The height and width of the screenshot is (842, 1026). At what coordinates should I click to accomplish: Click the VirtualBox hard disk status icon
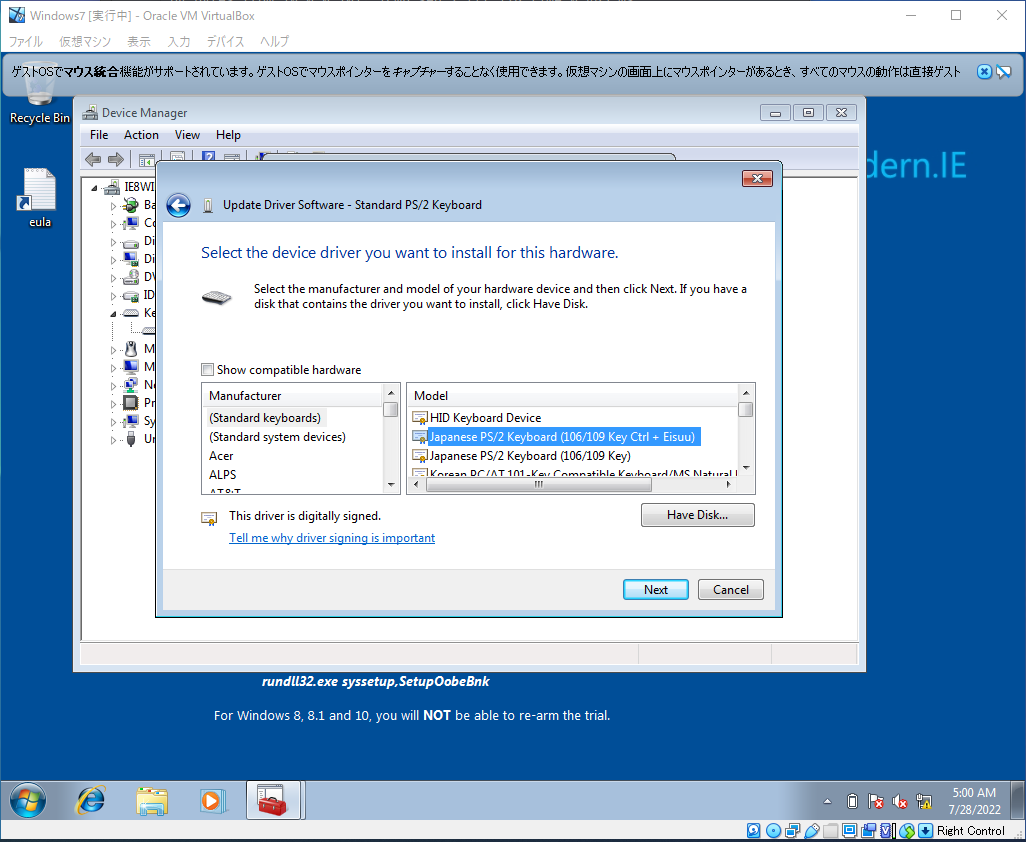[753, 831]
